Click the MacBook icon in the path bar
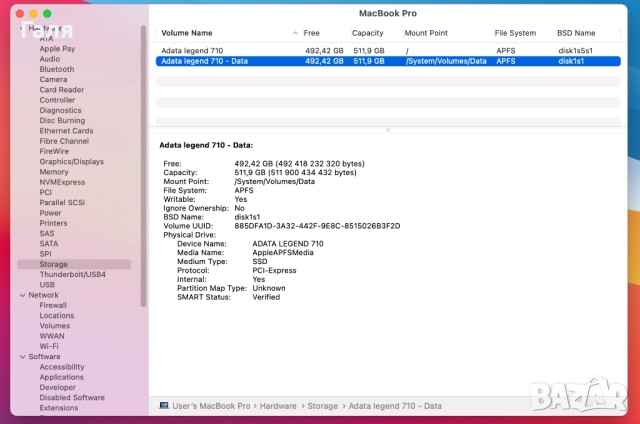640x424 pixels. (163, 405)
